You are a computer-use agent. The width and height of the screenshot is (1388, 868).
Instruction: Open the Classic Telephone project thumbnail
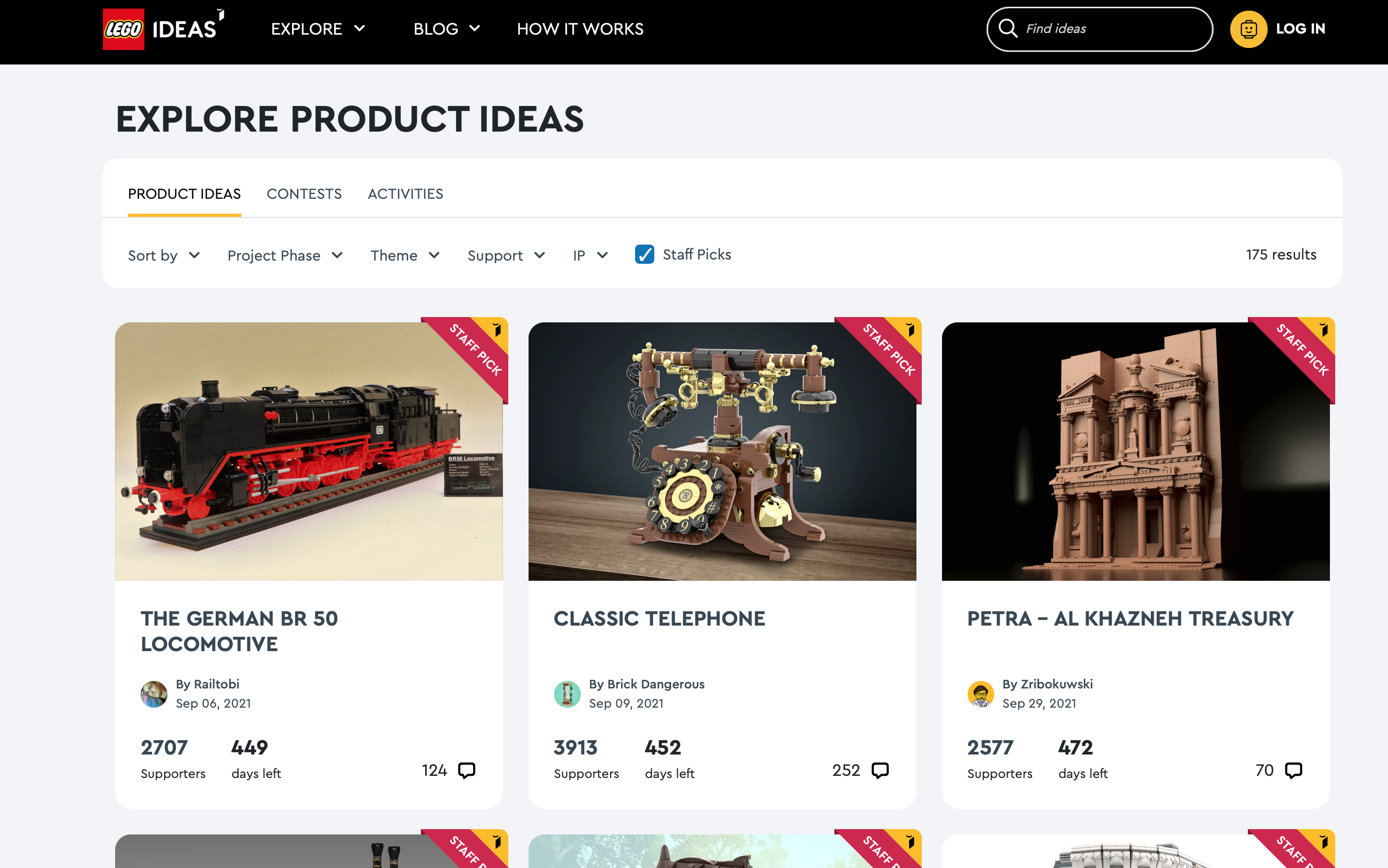pos(721,451)
